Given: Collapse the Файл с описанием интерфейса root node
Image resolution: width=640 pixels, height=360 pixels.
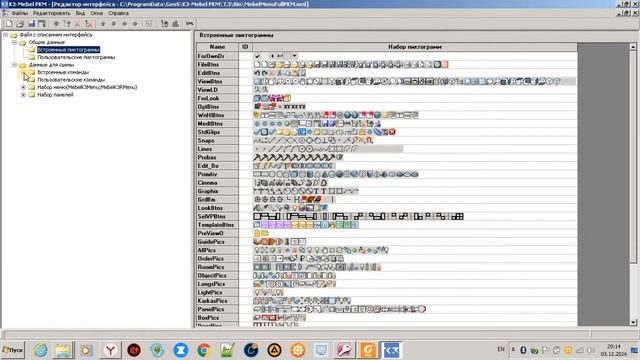Looking at the screenshot, I should click(5, 35).
